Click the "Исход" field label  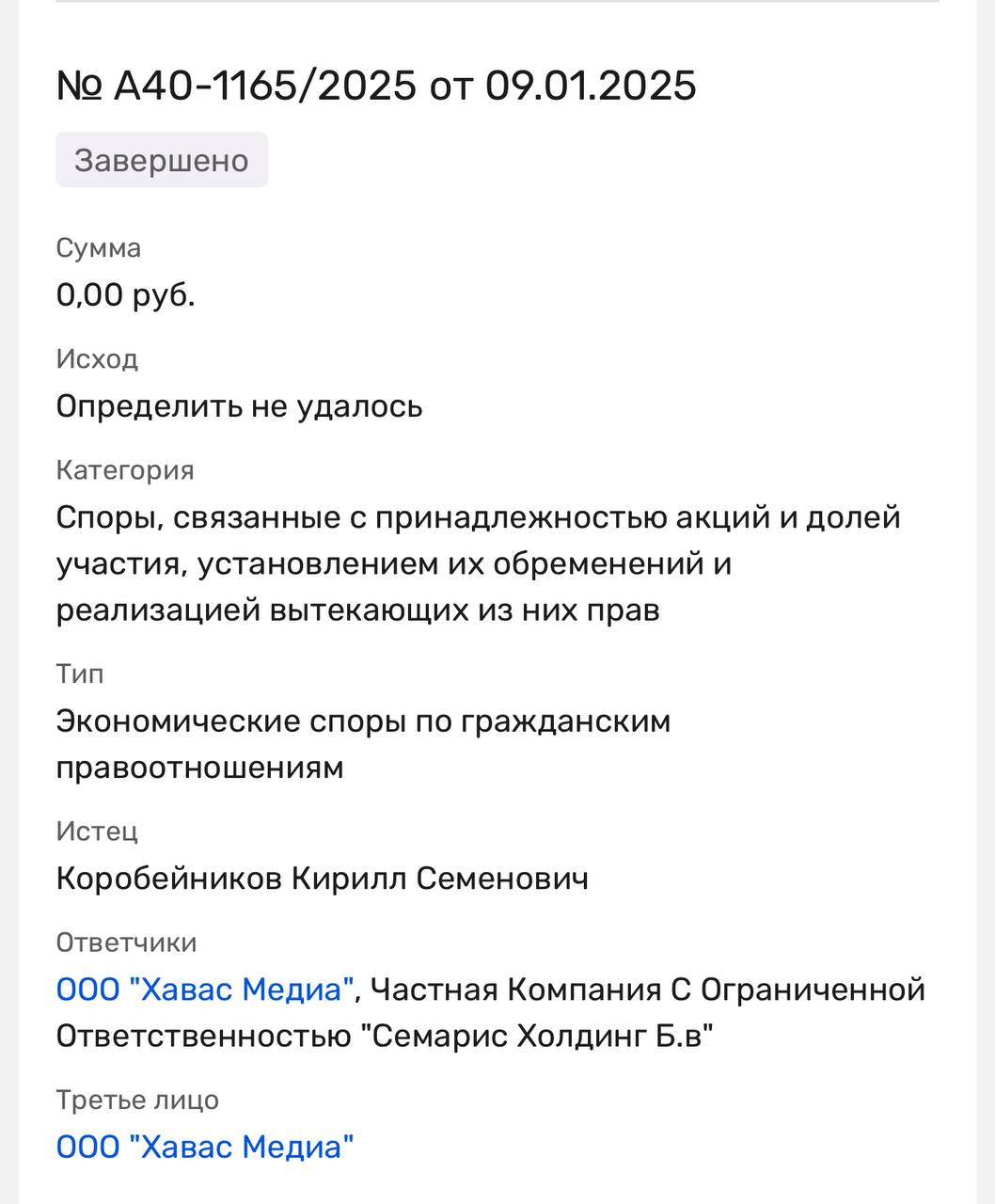[x=97, y=359]
